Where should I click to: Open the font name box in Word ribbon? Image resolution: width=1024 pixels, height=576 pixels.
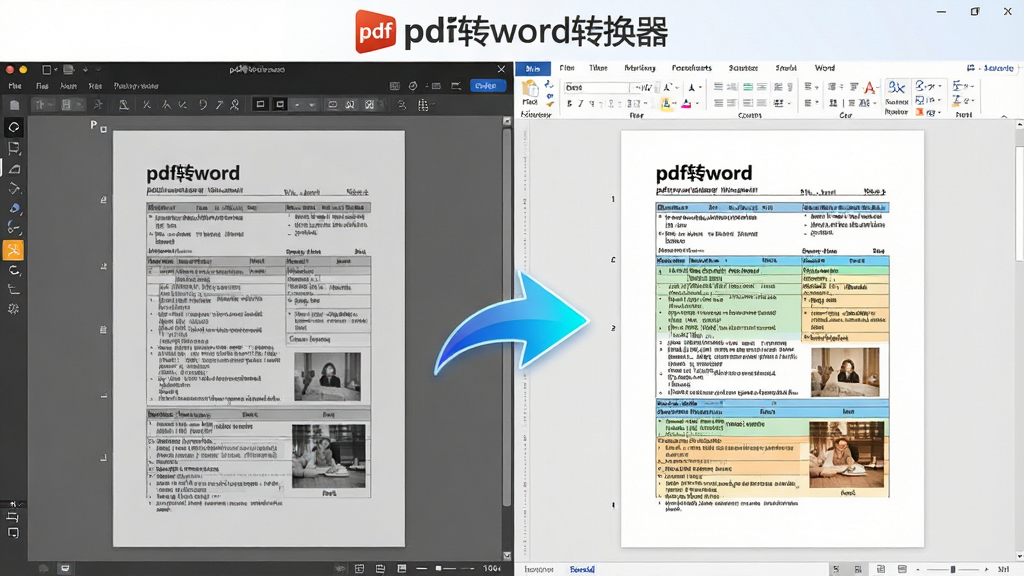pos(596,88)
